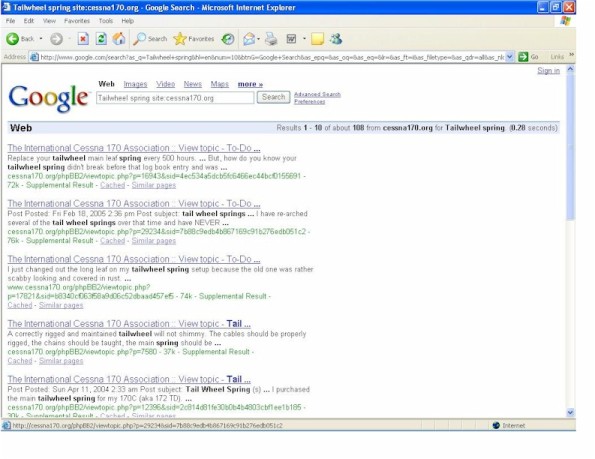This screenshot has width=595, height=459.
Task: Click the page icon in address bar
Action: (x=34, y=57)
